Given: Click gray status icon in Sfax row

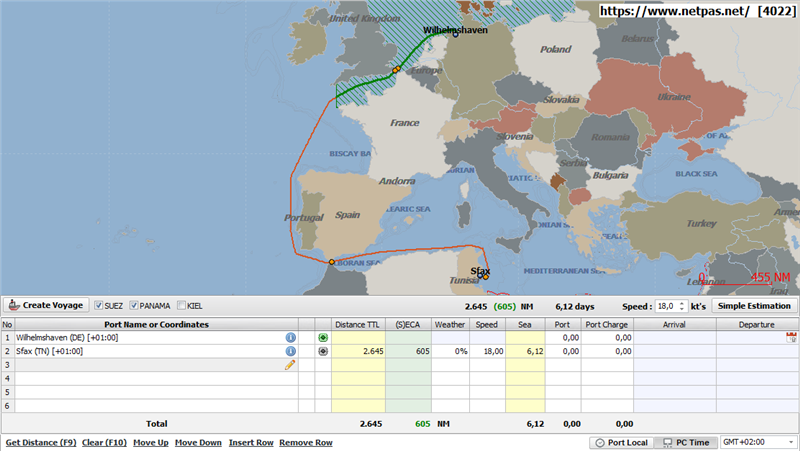Looking at the screenshot, I should [323, 352].
